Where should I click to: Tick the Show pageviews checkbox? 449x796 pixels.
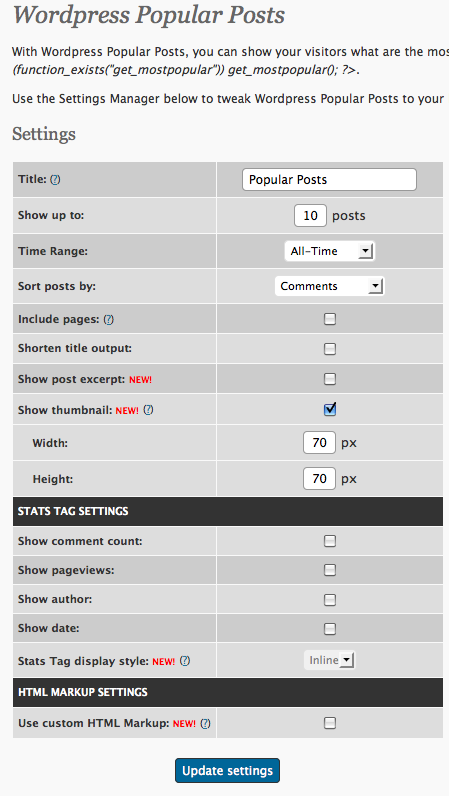point(330,570)
